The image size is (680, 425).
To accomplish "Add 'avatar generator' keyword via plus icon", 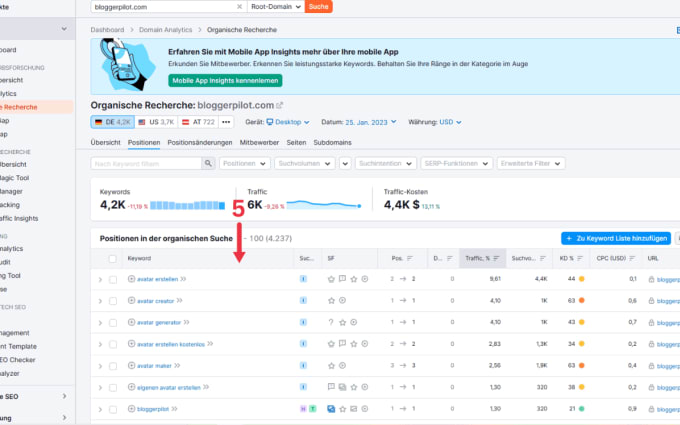I will [x=131, y=322].
